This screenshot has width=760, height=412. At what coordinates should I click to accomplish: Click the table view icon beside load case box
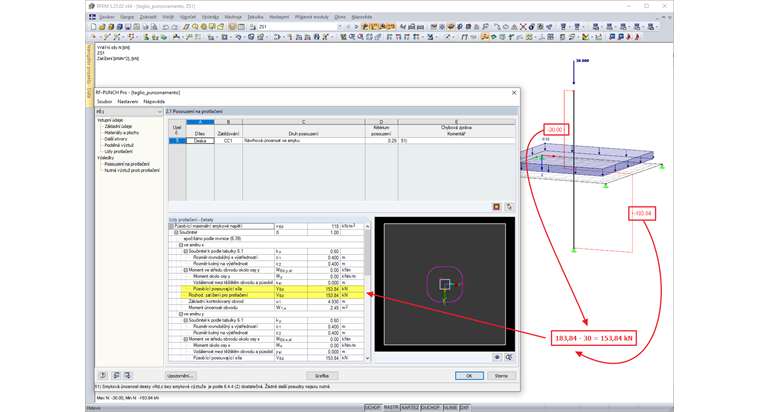pyautogui.click(x=241, y=27)
